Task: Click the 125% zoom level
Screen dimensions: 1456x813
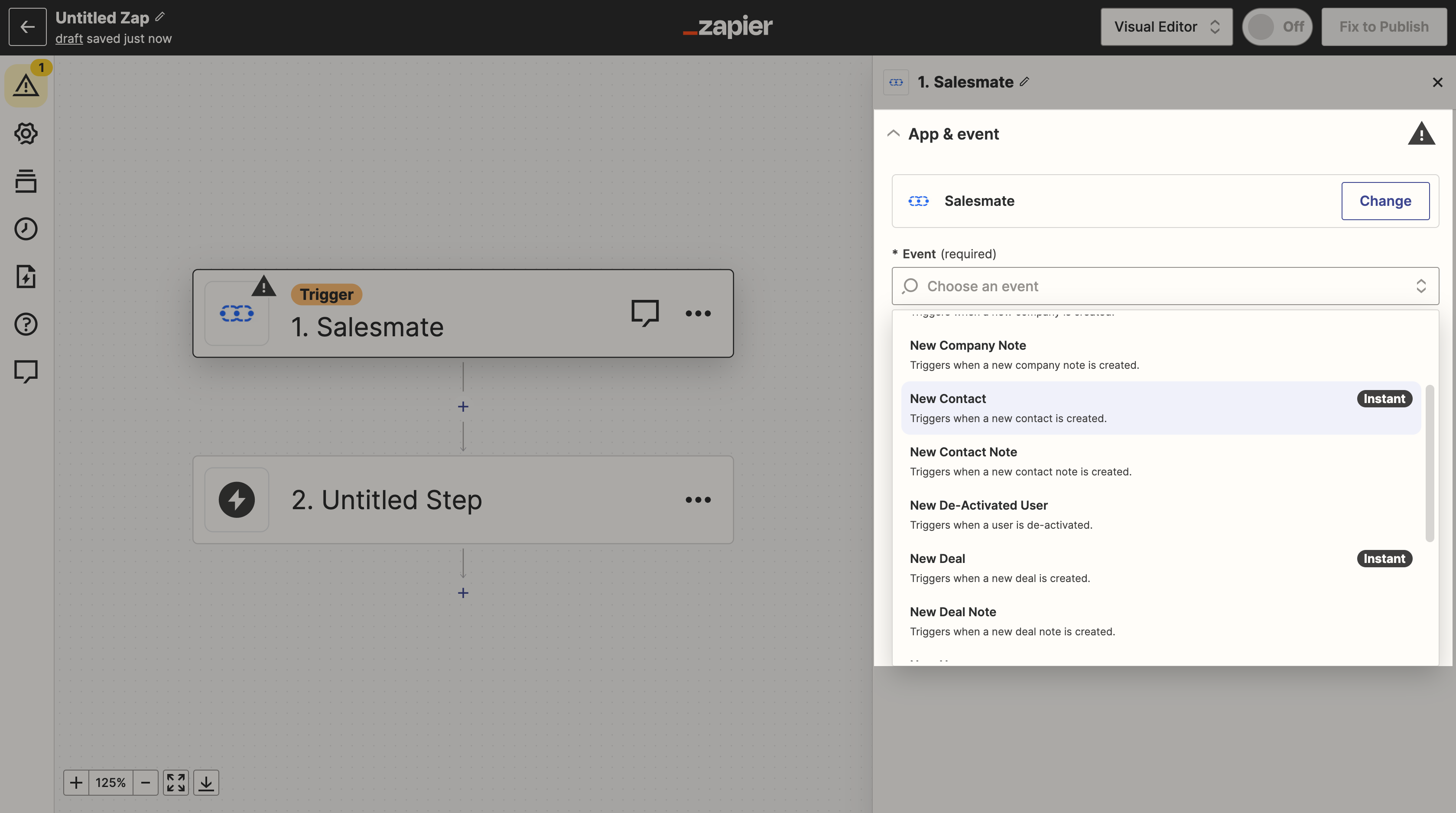Action: (111, 783)
